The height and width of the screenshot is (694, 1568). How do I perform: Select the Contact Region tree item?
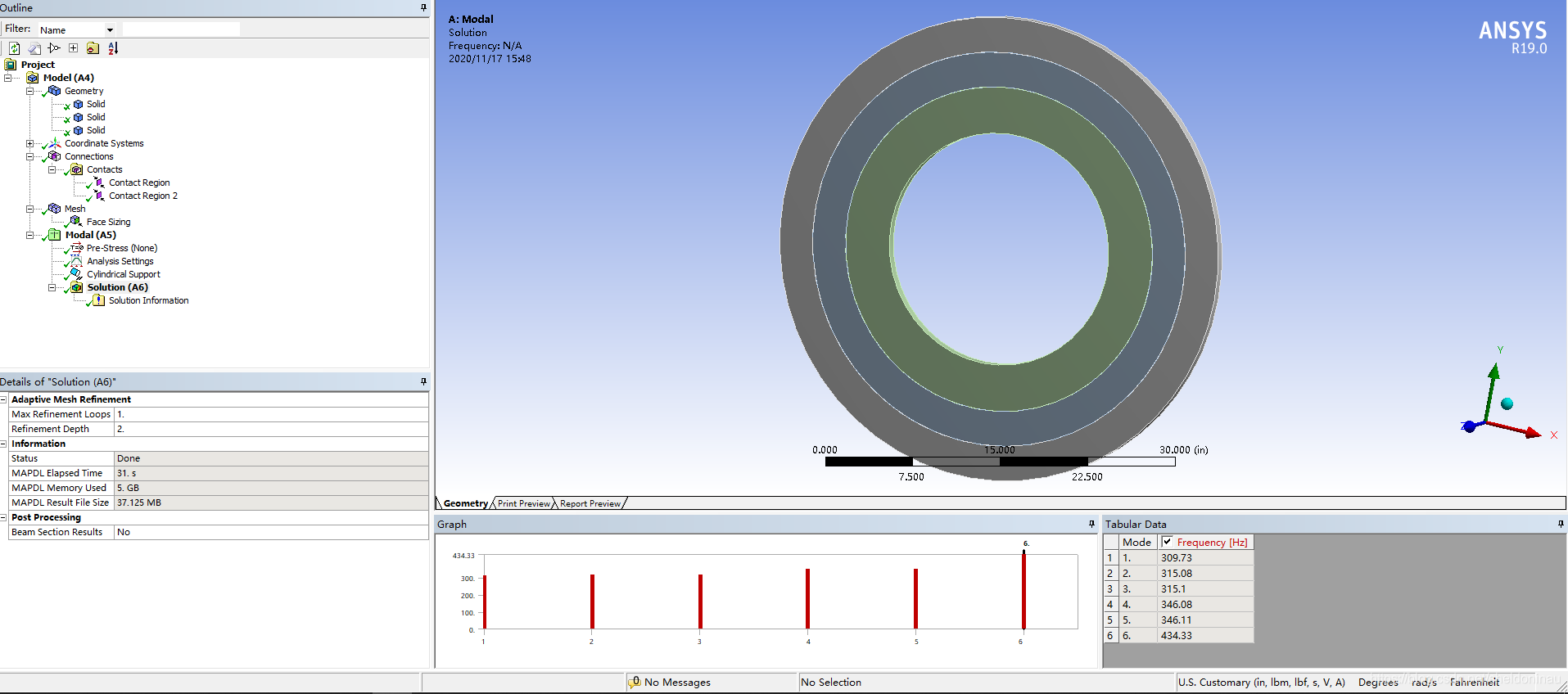point(139,183)
